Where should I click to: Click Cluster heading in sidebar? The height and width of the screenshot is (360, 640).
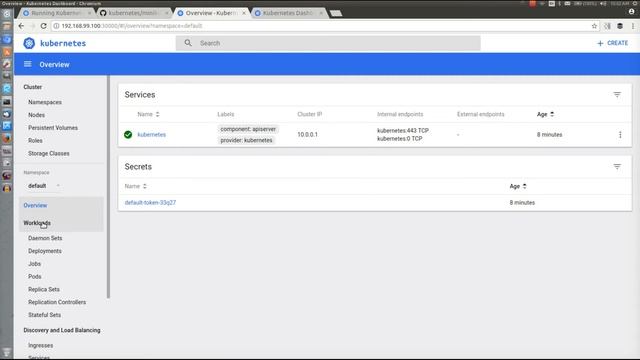pos(33,87)
